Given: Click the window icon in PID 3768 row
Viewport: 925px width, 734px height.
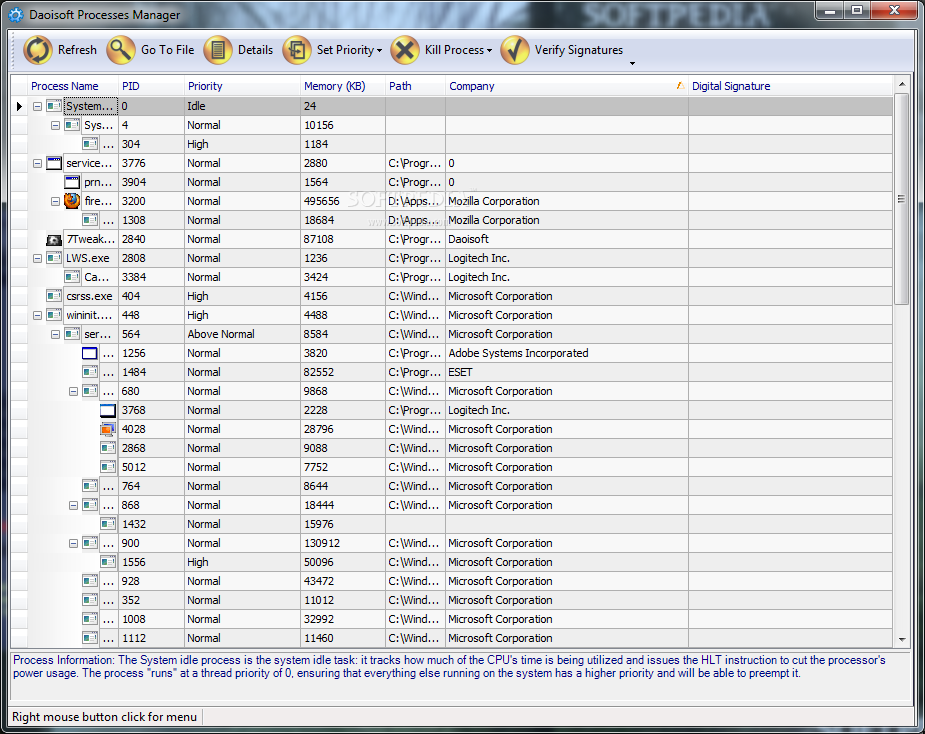Looking at the screenshot, I should 108,410.
